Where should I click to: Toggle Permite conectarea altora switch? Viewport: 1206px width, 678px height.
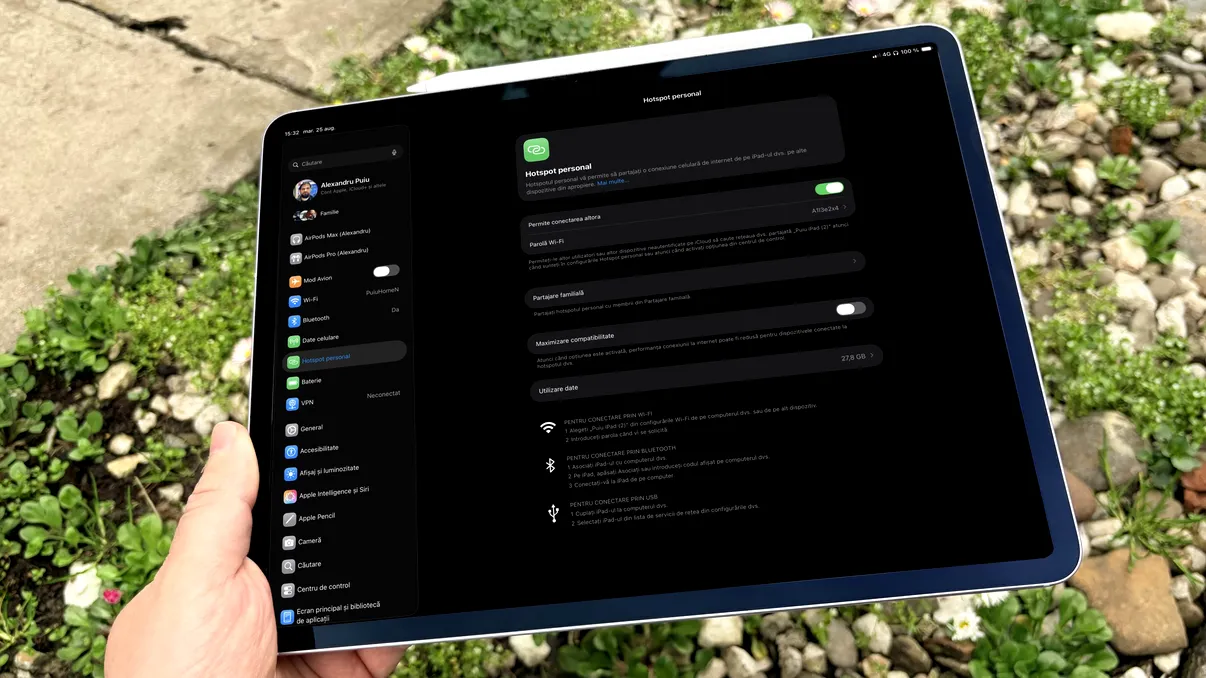point(829,188)
